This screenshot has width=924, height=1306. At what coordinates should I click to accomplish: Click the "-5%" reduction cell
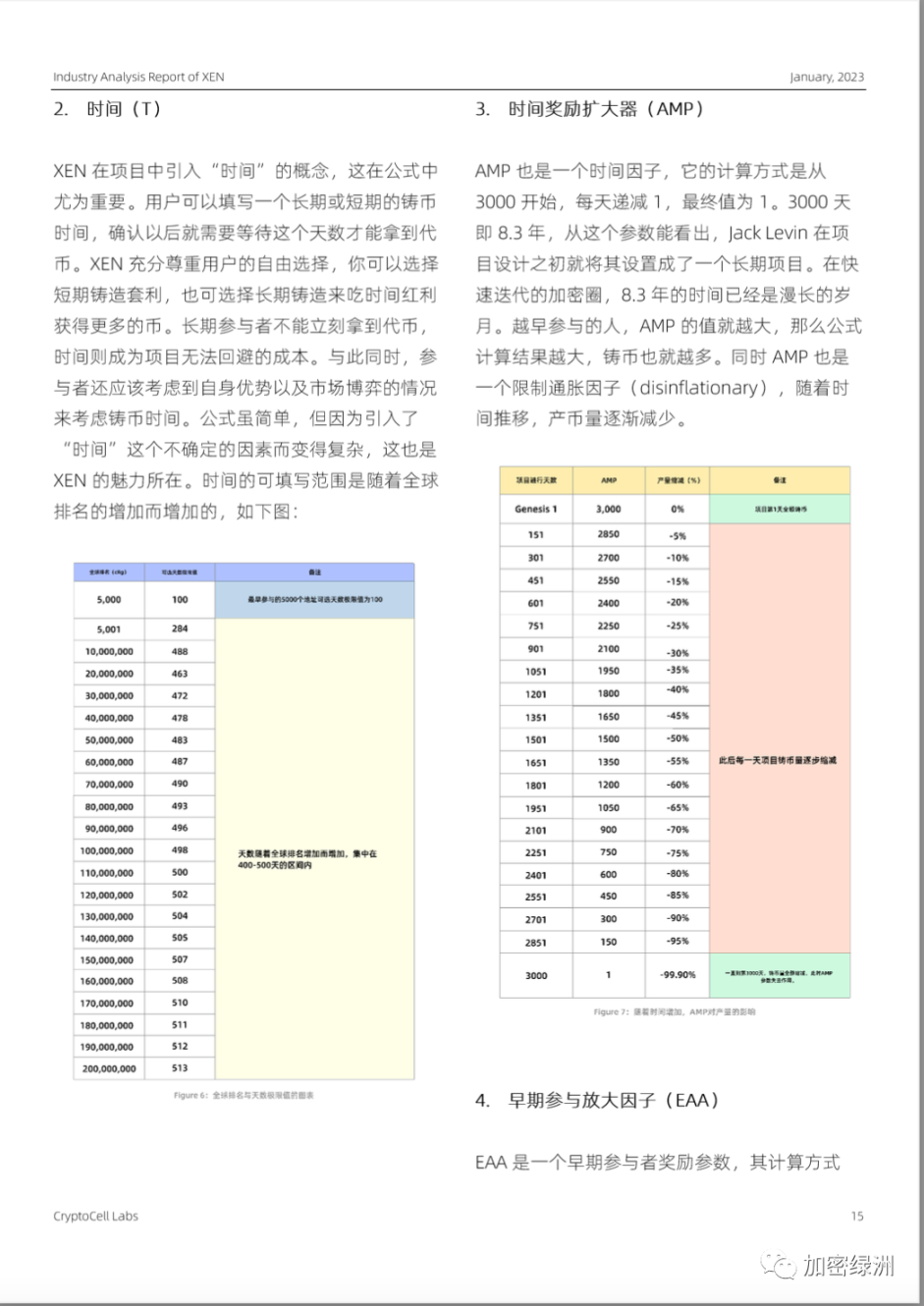[x=678, y=536]
